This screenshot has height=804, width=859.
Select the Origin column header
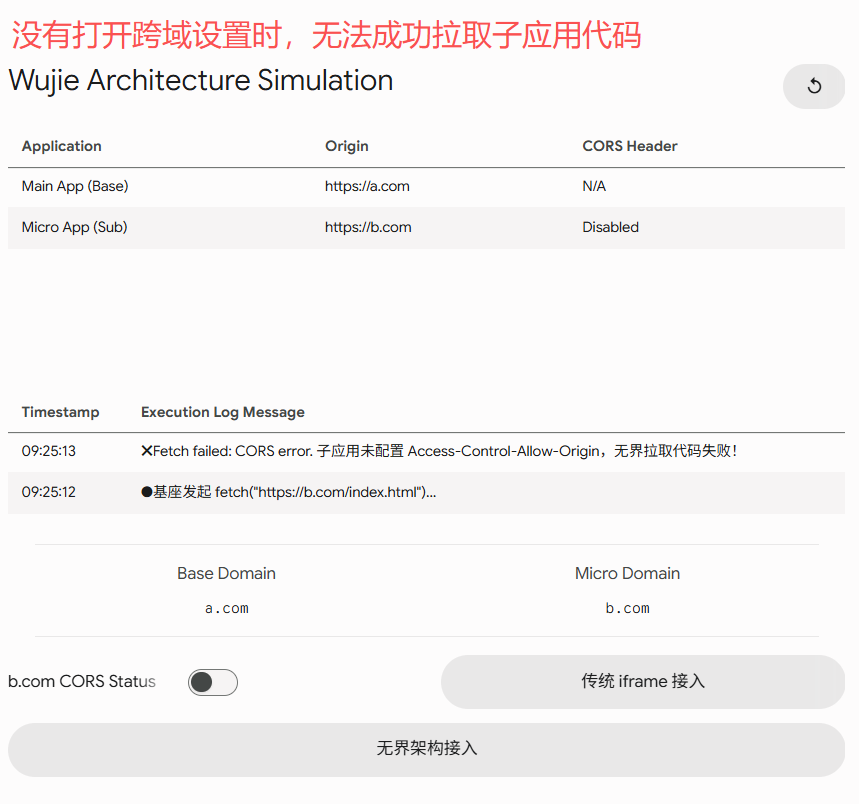point(347,146)
